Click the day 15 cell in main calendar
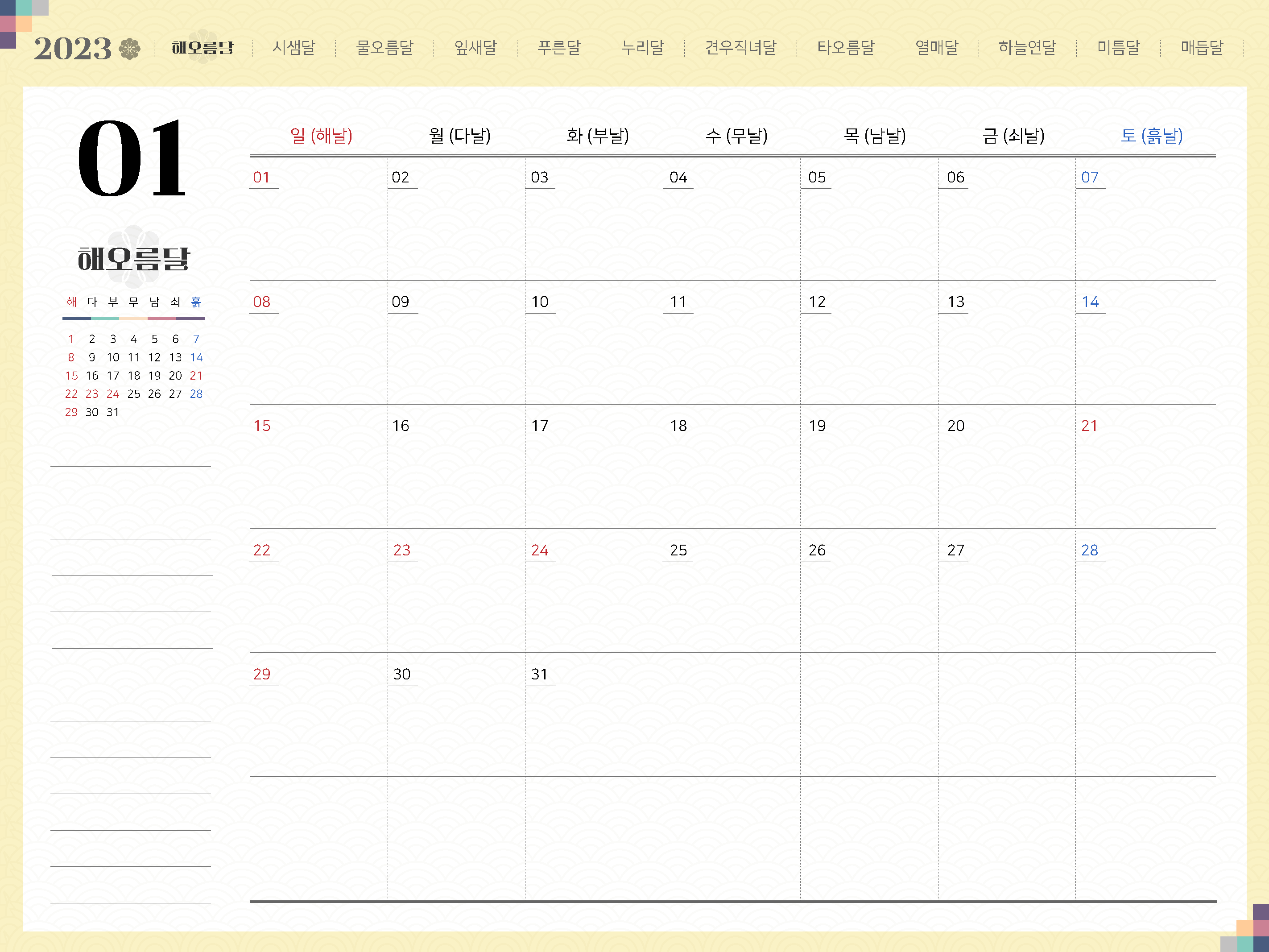This screenshot has height=952, width=1269. (x=261, y=426)
